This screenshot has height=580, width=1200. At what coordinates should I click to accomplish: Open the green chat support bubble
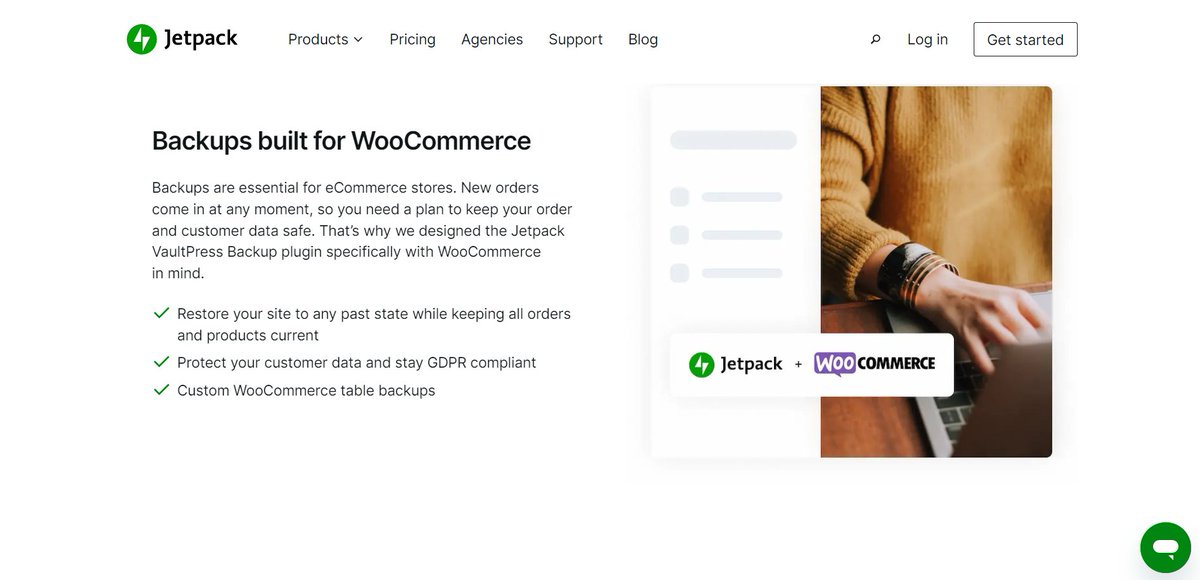click(1165, 547)
